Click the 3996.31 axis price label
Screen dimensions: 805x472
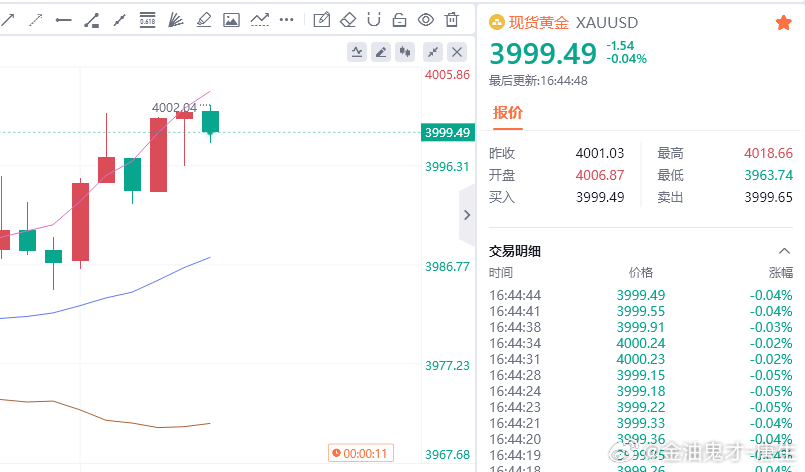447,166
